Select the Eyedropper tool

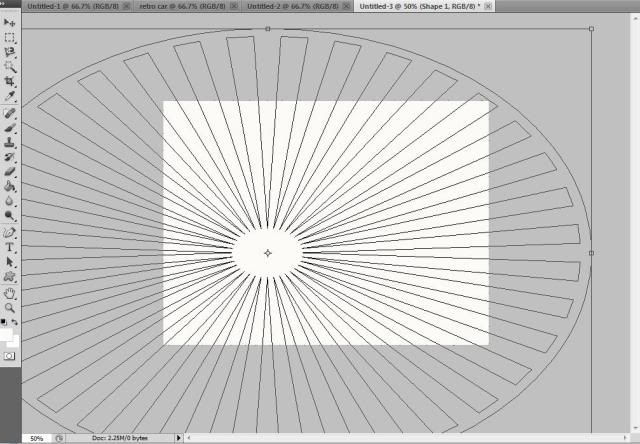click(x=9, y=96)
